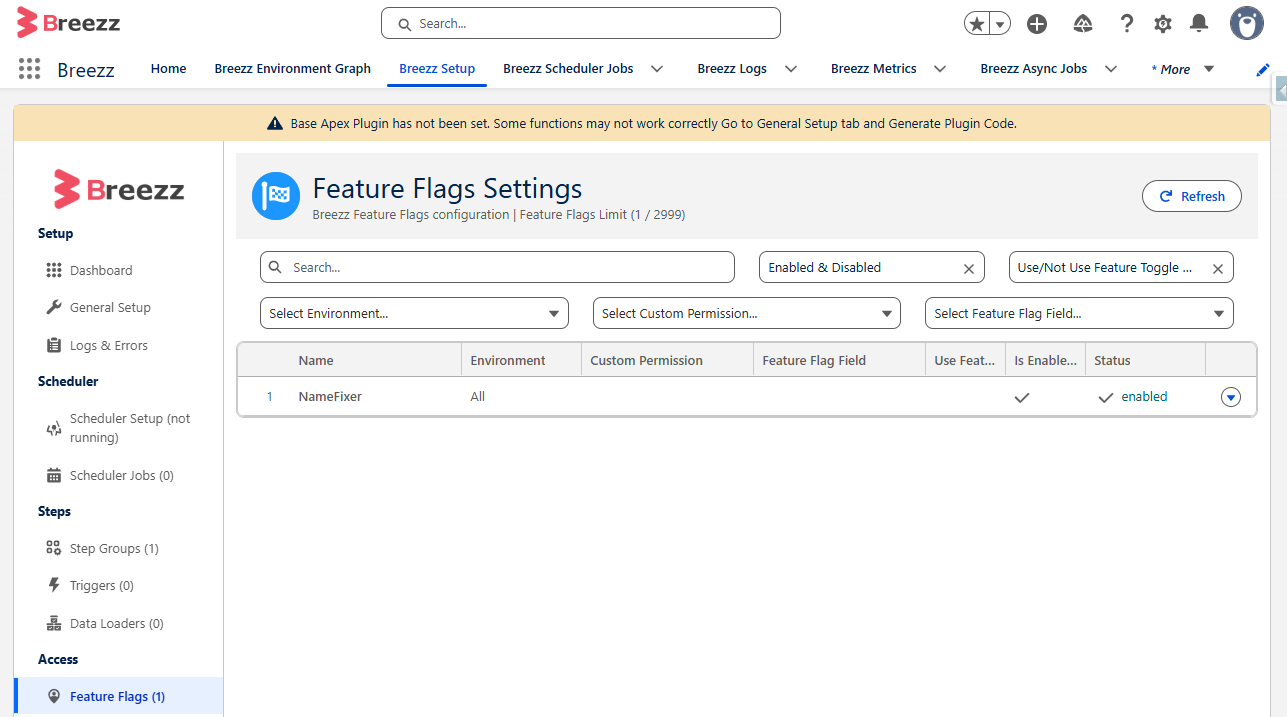
Task: Click the Feature Flag Field column header
Action: tap(839, 360)
